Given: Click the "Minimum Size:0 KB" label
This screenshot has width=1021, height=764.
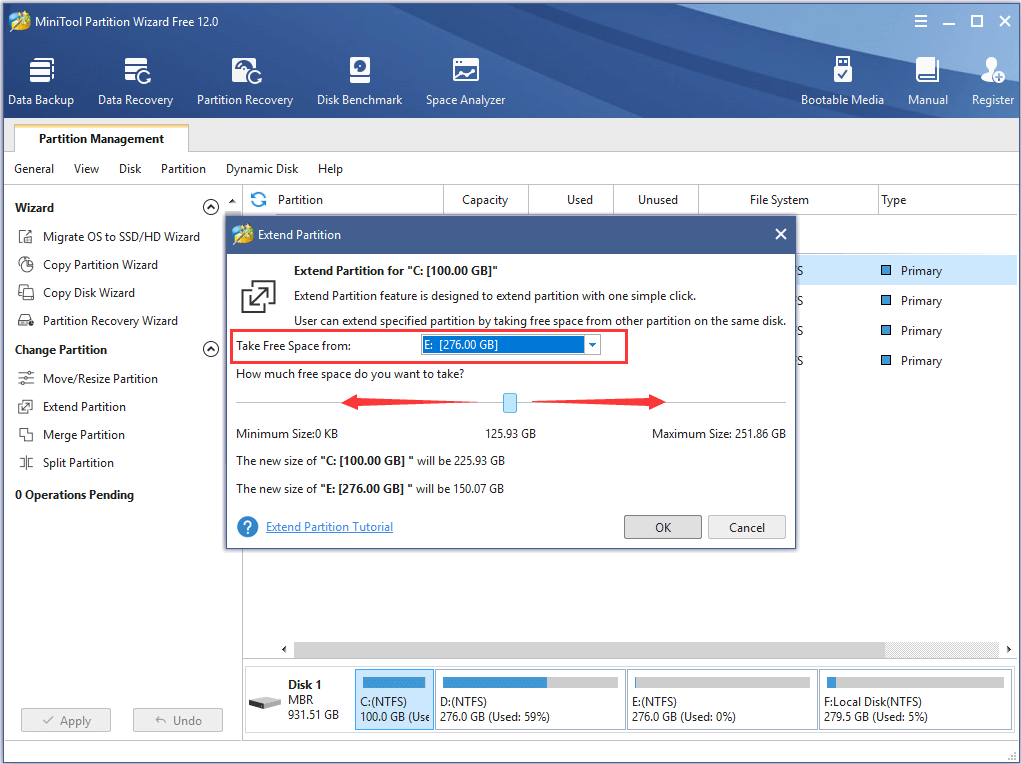Looking at the screenshot, I should [287, 434].
